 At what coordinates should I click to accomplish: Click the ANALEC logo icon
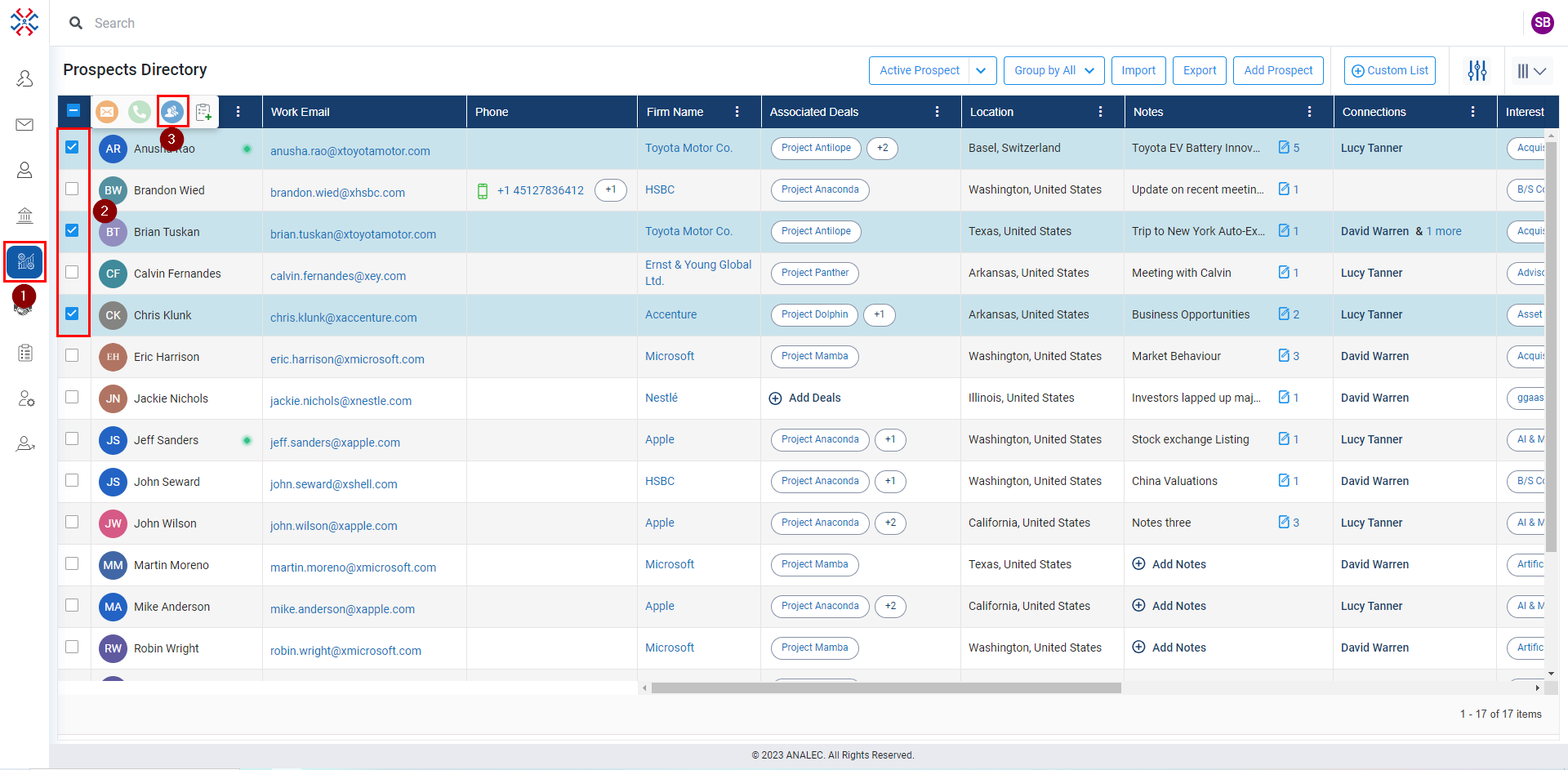(x=24, y=22)
